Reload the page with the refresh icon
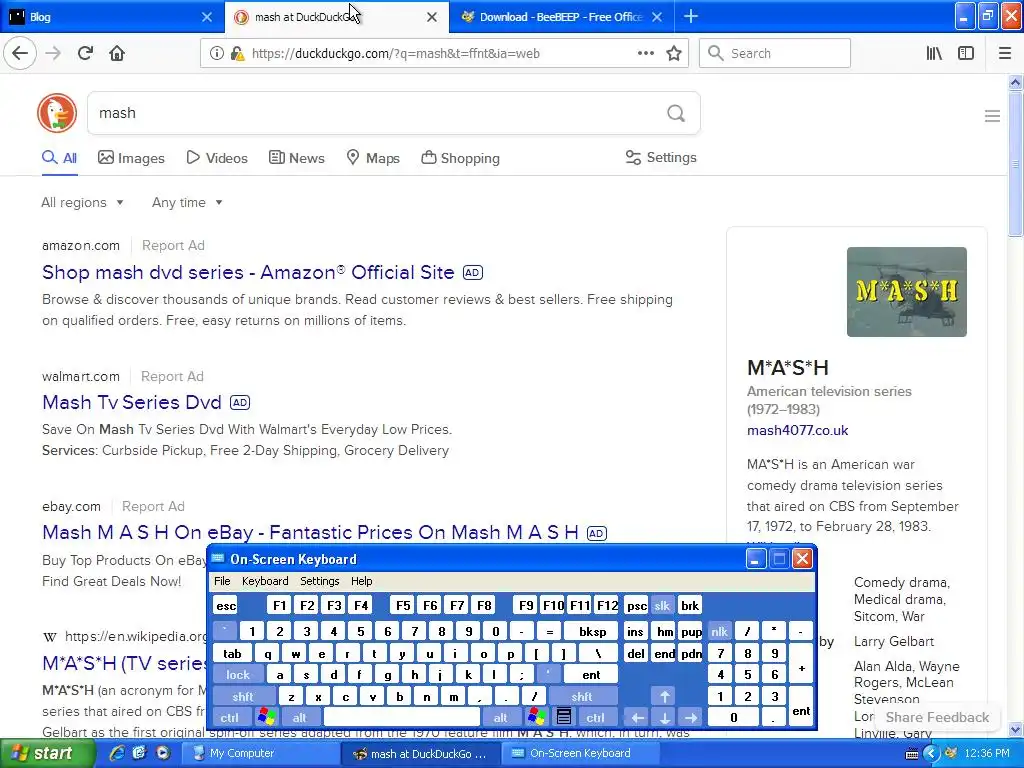The image size is (1024, 768). (86, 53)
